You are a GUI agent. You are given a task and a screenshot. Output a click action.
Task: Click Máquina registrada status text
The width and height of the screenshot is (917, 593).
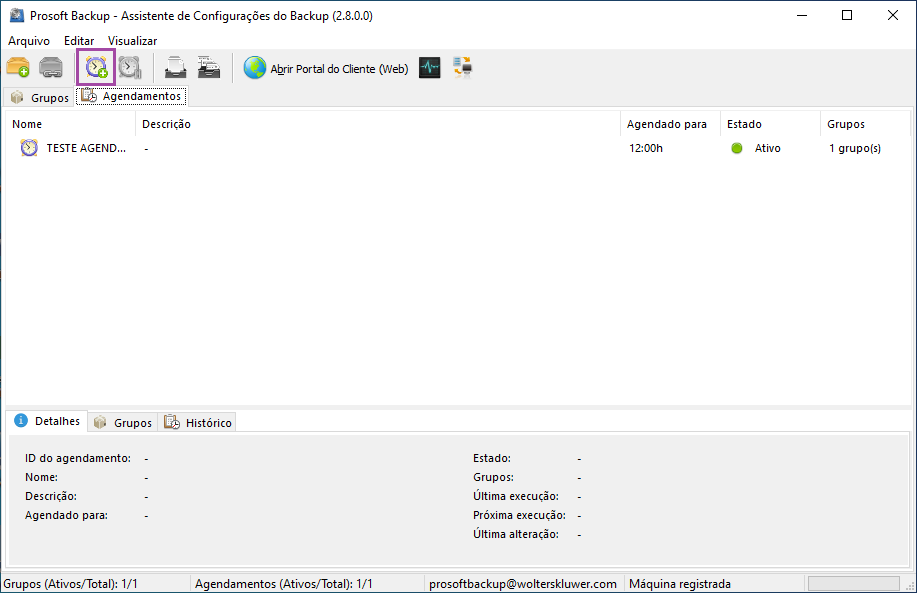click(x=680, y=584)
